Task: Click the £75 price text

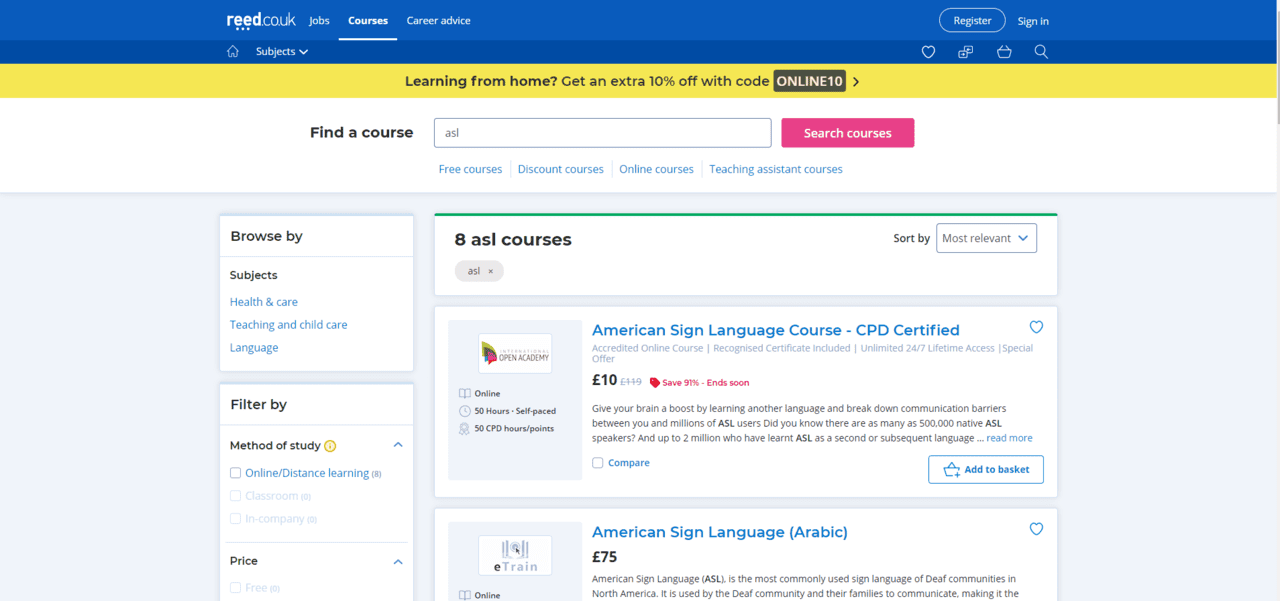Action: tap(604, 557)
